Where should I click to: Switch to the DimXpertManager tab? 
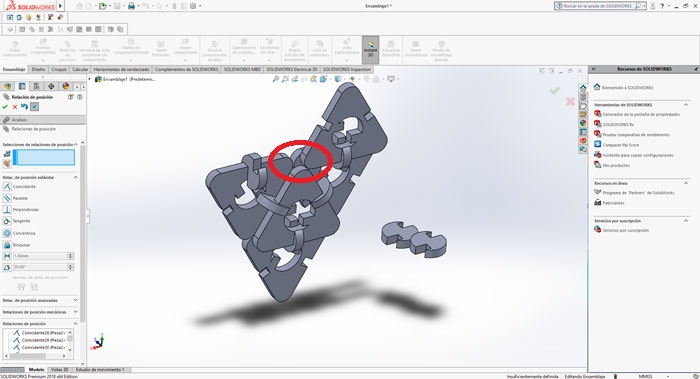tap(51, 86)
